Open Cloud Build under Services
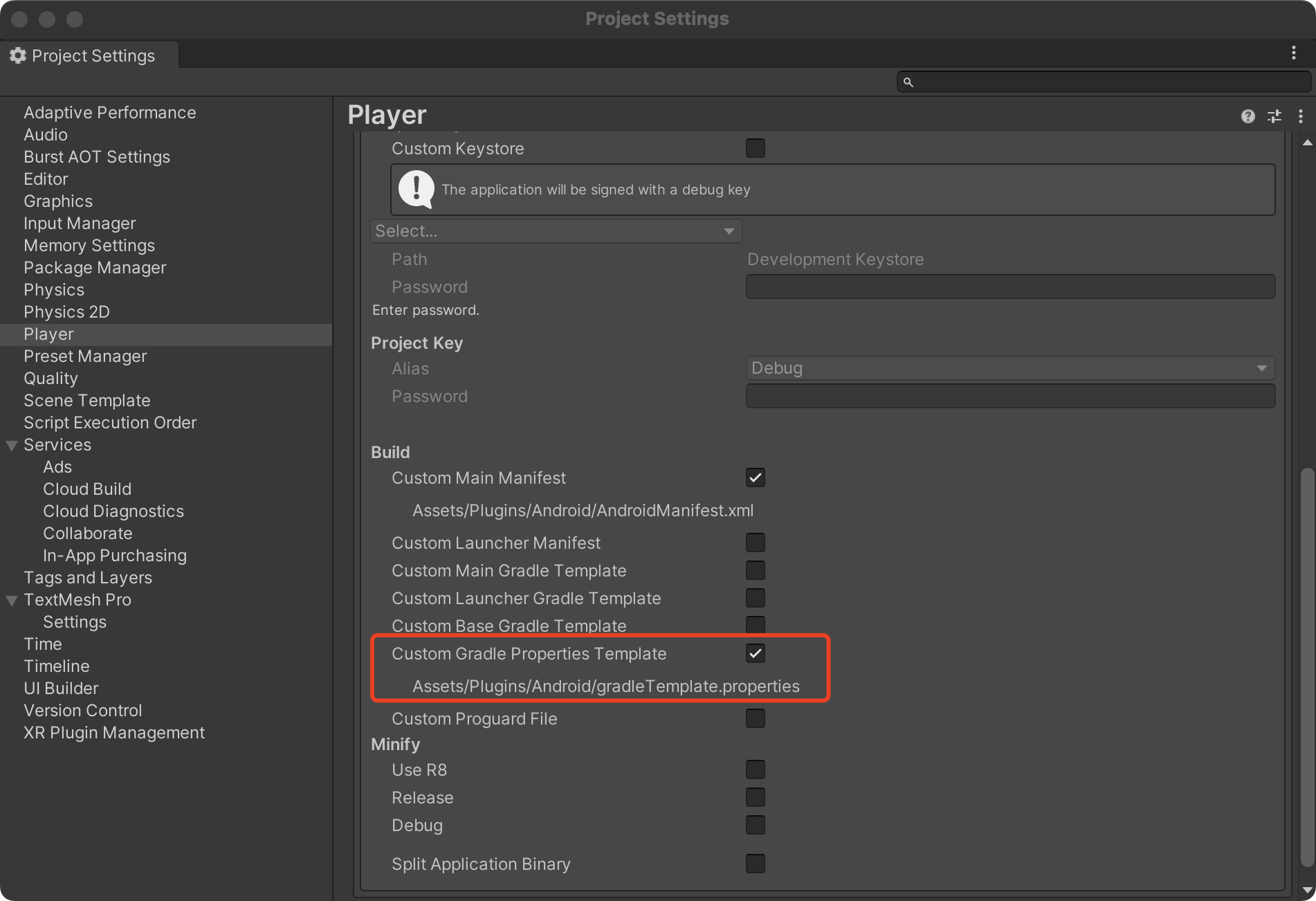This screenshot has width=1316, height=901. click(87, 489)
